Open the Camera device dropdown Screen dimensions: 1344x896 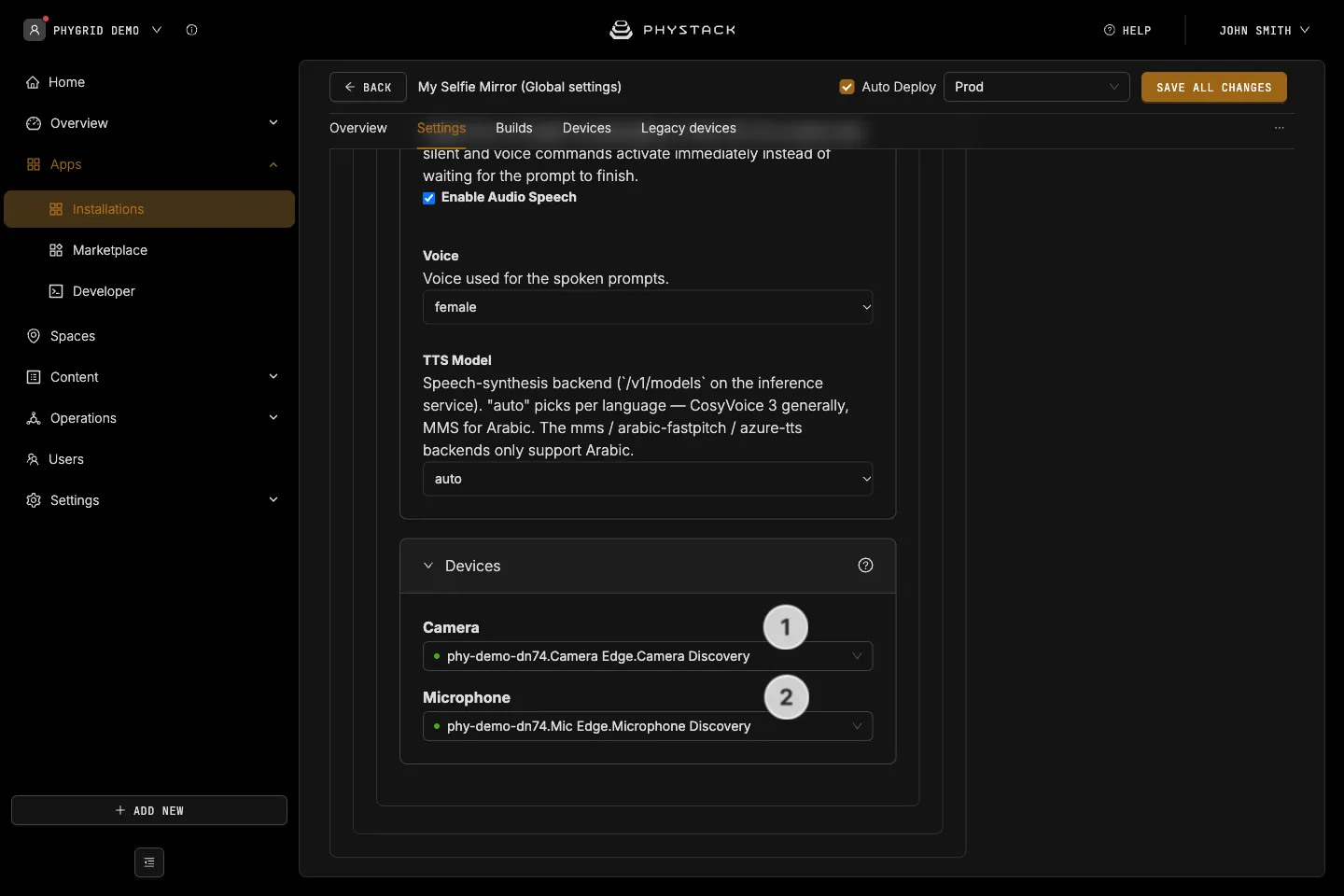tap(648, 656)
